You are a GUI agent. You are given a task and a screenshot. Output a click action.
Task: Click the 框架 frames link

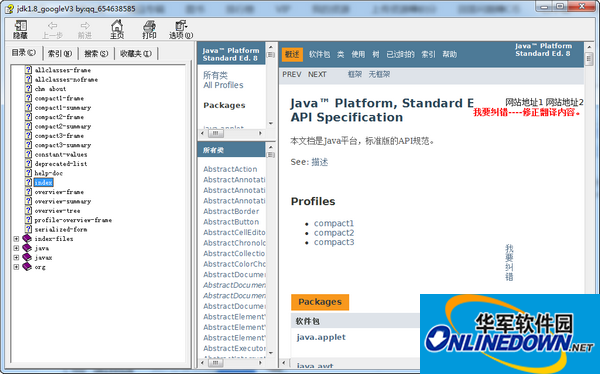(355, 74)
